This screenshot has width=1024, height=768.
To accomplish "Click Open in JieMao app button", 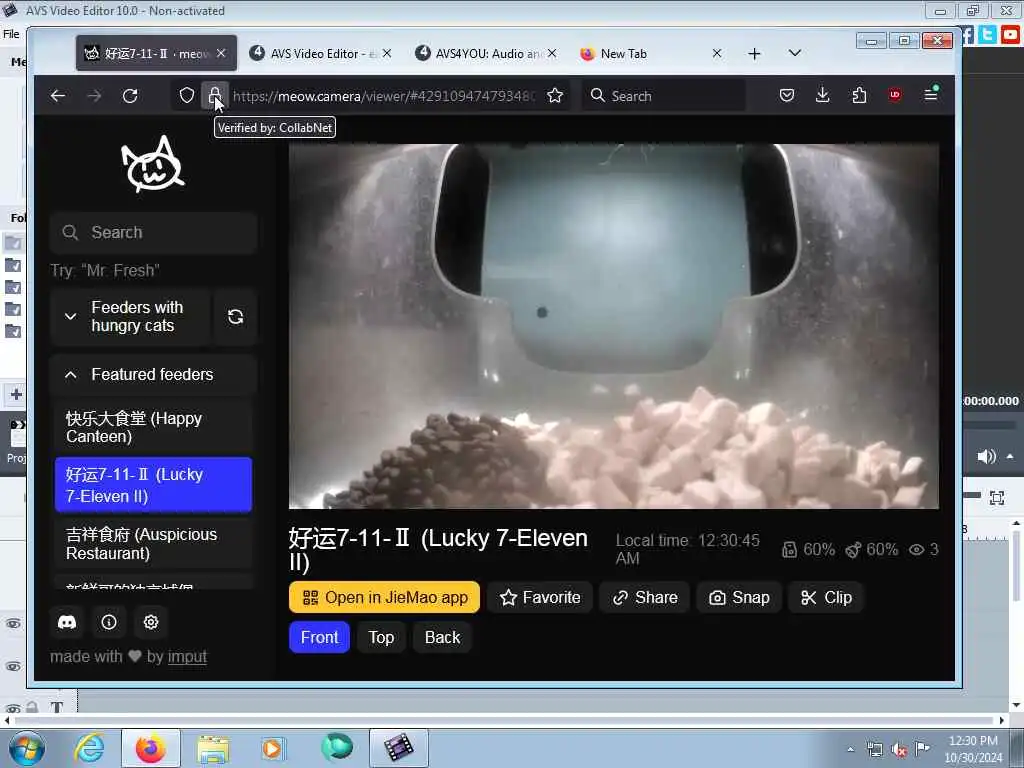I will click(384, 598).
